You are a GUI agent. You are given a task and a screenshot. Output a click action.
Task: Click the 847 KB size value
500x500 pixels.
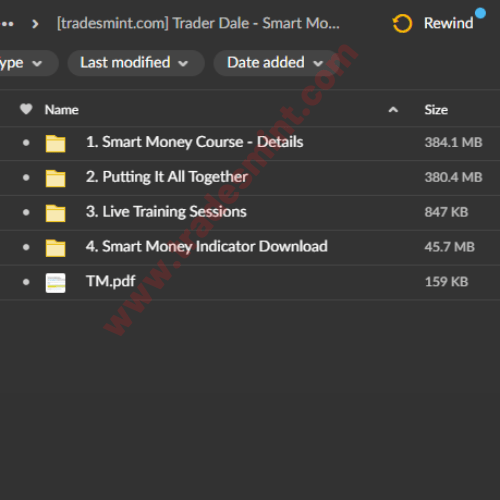click(446, 212)
